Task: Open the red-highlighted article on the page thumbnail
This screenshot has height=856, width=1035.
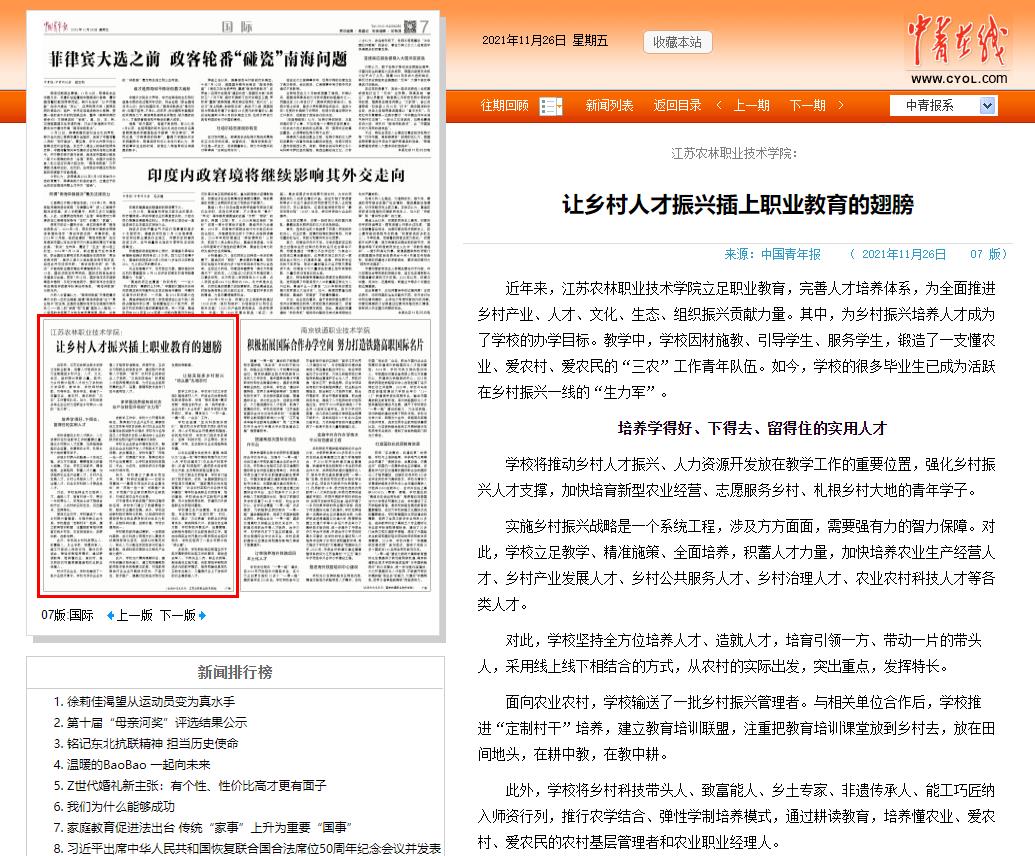Action: pyautogui.click(x=138, y=457)
